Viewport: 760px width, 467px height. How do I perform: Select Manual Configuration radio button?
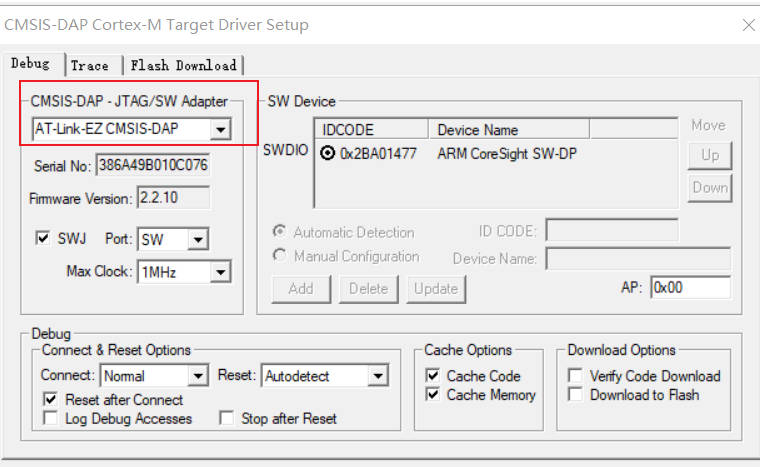pos(279,256)
